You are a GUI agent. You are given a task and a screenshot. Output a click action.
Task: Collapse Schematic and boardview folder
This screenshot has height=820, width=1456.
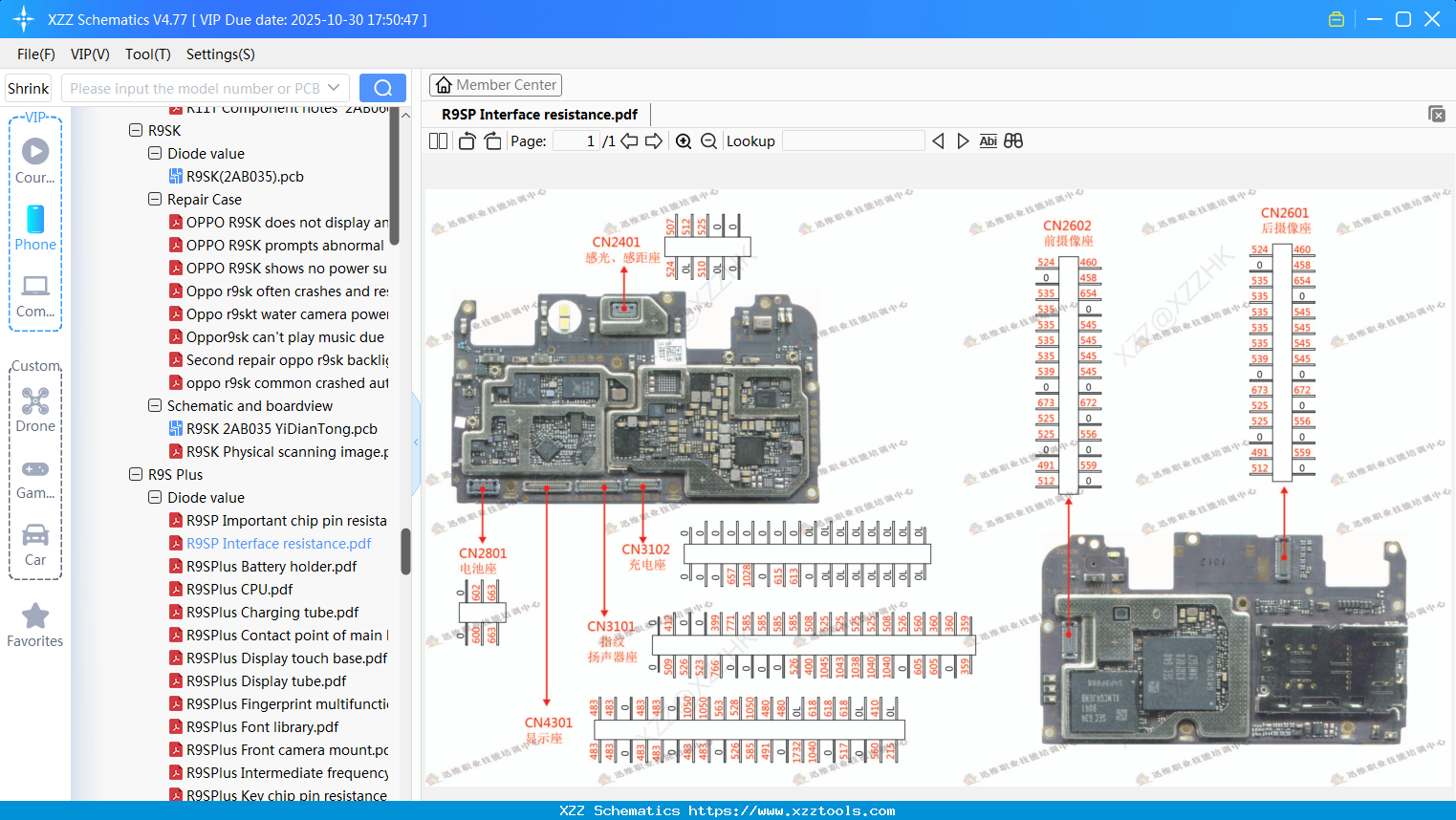155,405
